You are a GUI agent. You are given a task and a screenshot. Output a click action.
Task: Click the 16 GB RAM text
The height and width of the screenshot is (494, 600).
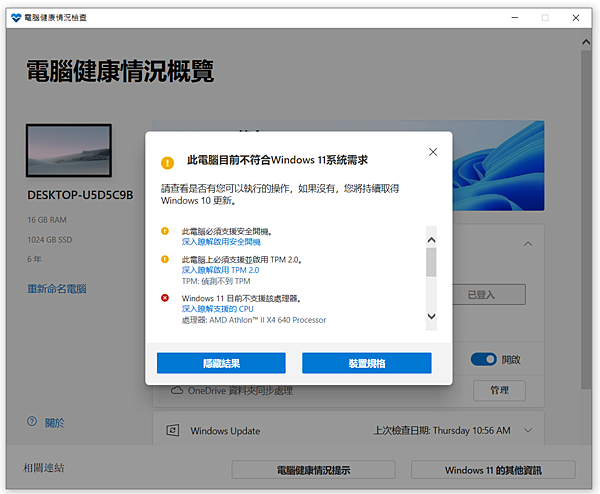(x=47, y=220)
